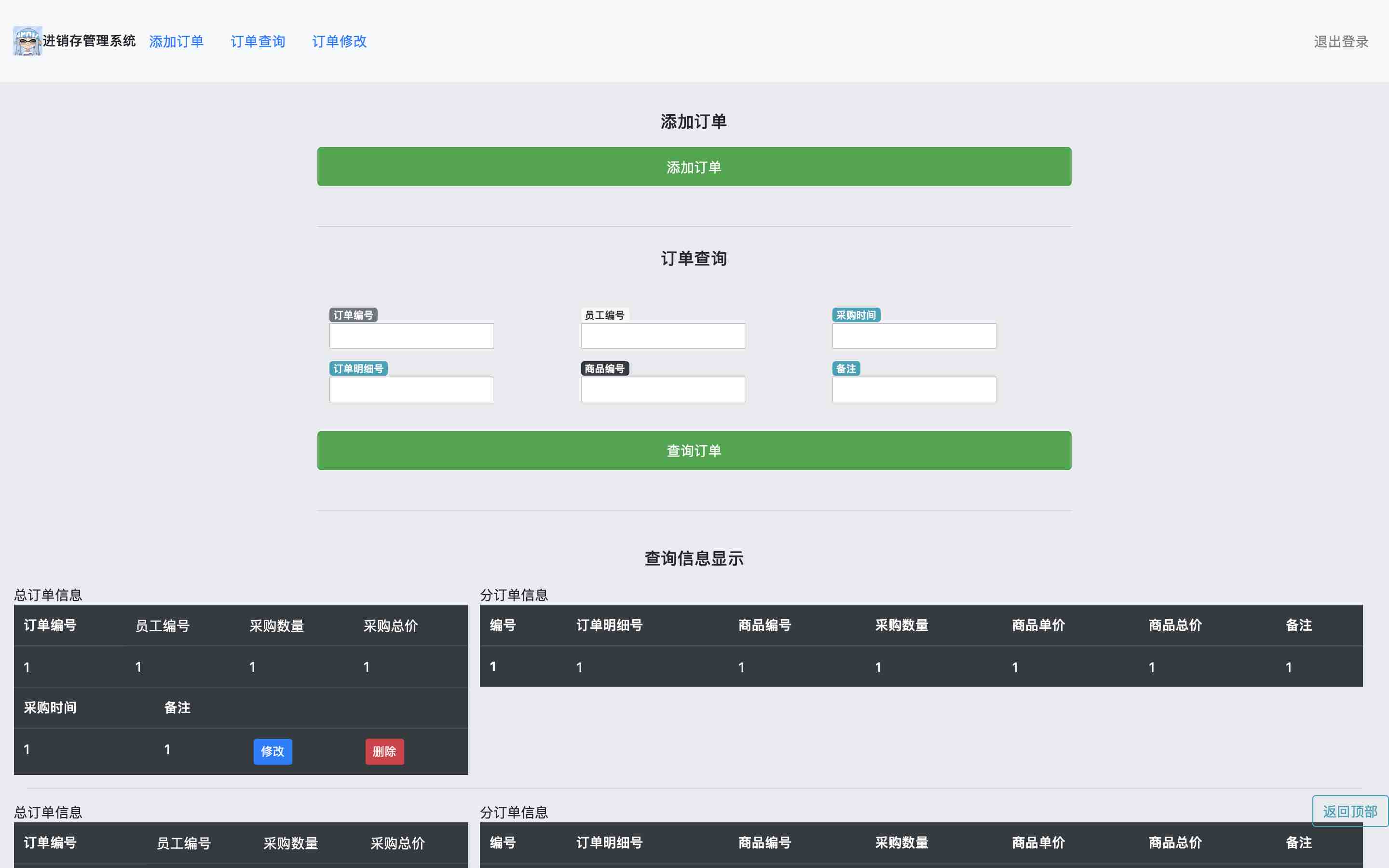Image resolution: width=1389 pixels, height=868 pixels.
Task: Focus the 订单明细号 input field
Action: point(411,389)
